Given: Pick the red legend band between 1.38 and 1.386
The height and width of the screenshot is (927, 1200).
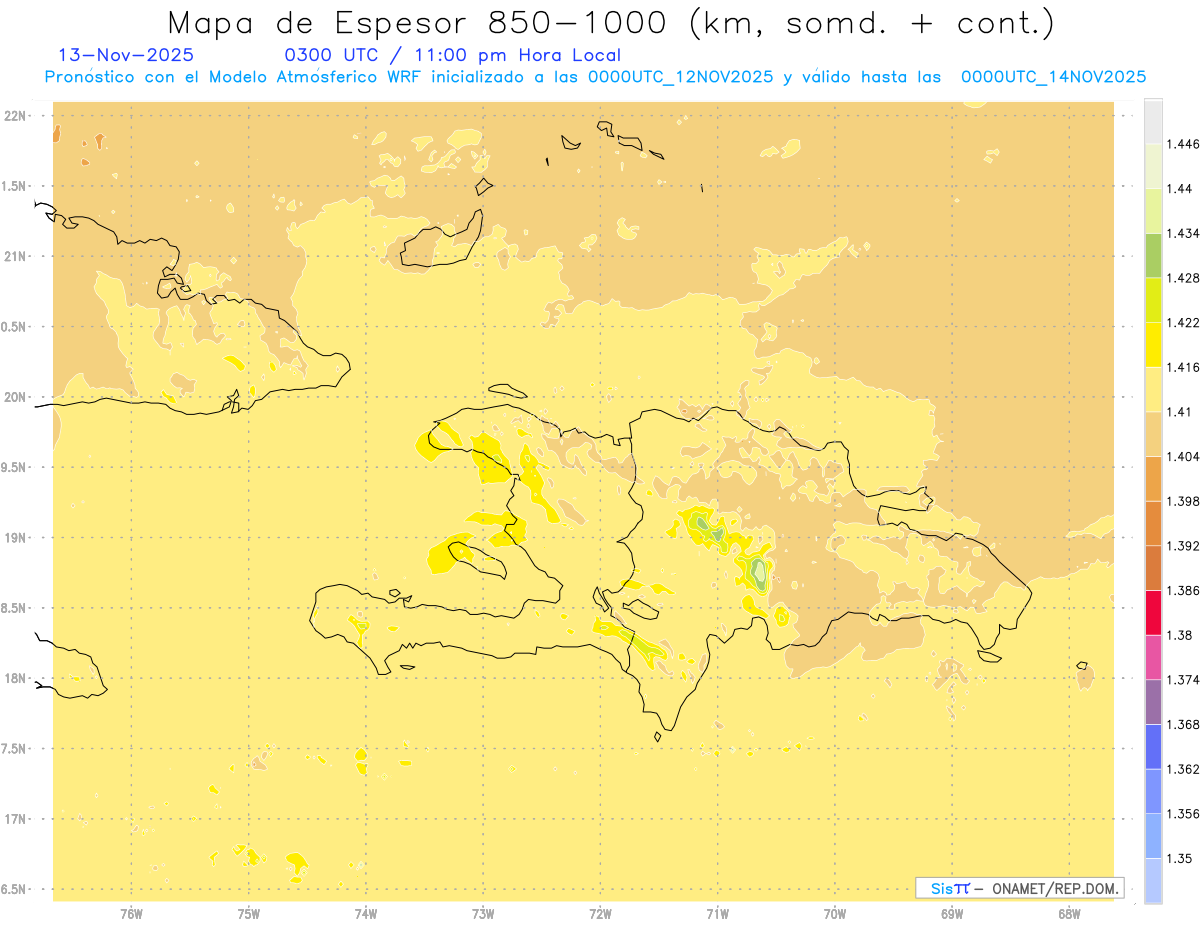Looking at the screenshot, I should pos(1153,612).
